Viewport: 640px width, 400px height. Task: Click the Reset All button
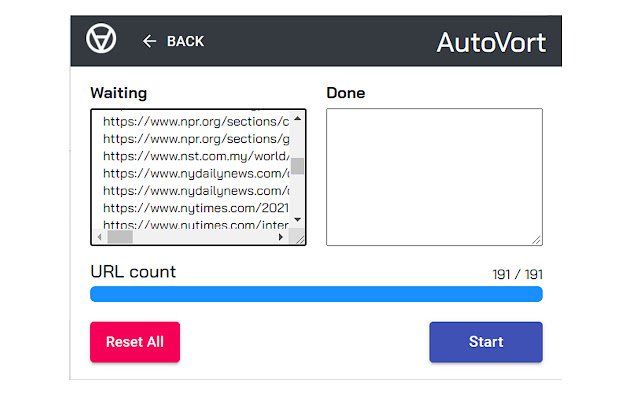coord(135,342)
